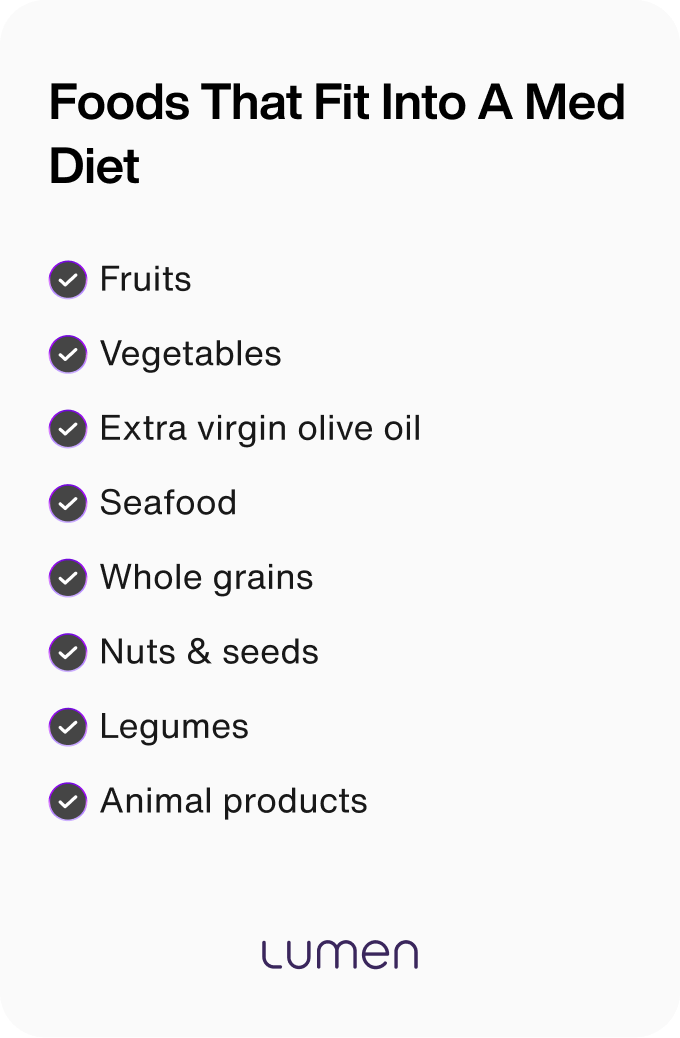Click the Legumes label
Viewport: 680px width, 1038px height.
click(174, 728)
